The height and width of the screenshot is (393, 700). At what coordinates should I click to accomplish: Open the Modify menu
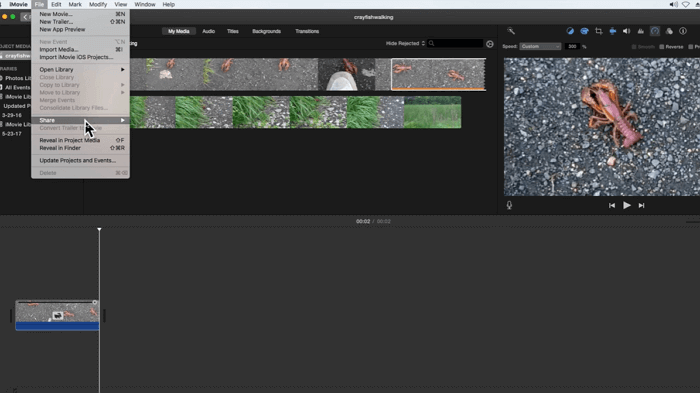98,4
